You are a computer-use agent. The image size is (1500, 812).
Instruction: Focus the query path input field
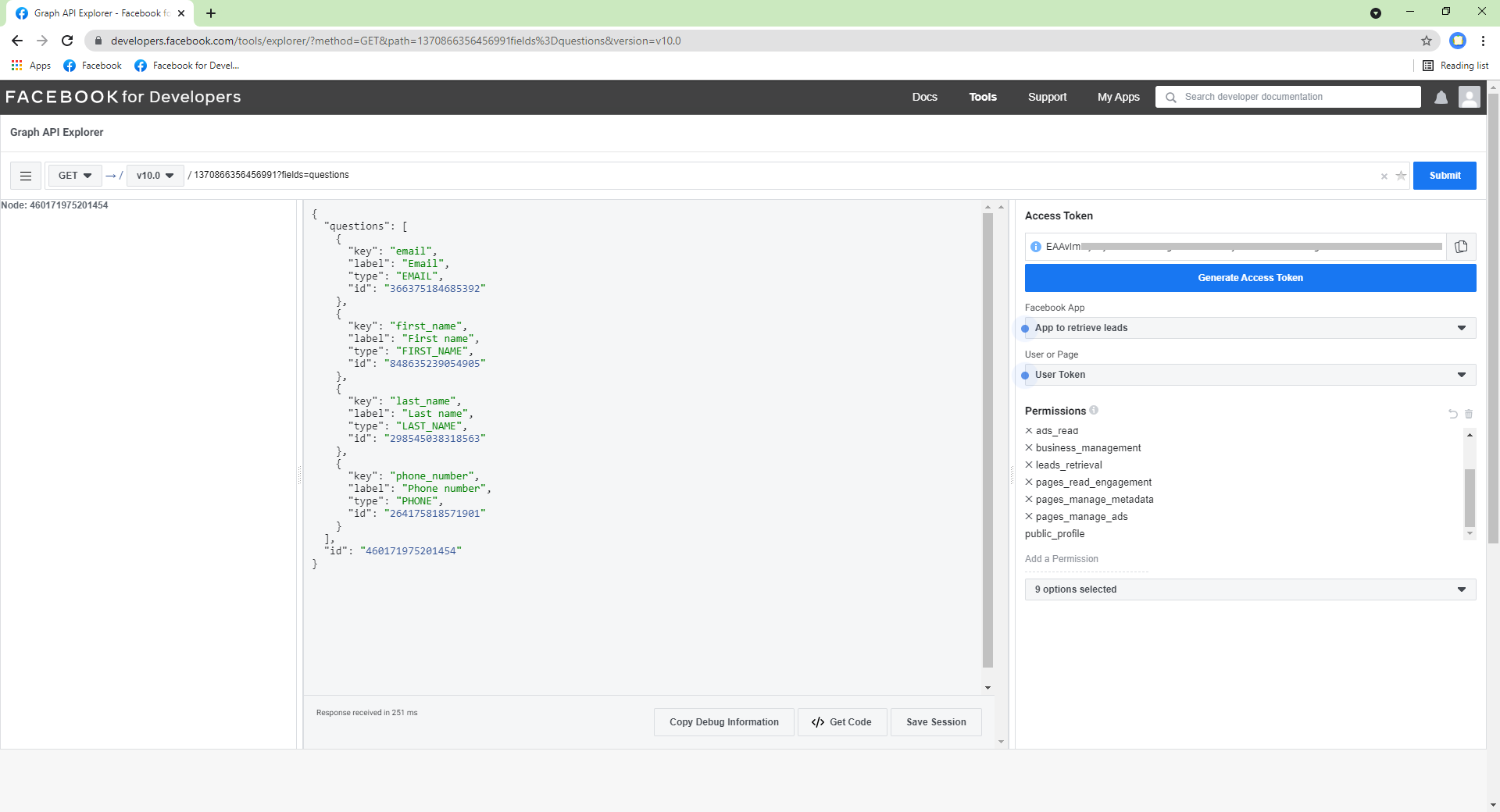pos(781,176)
